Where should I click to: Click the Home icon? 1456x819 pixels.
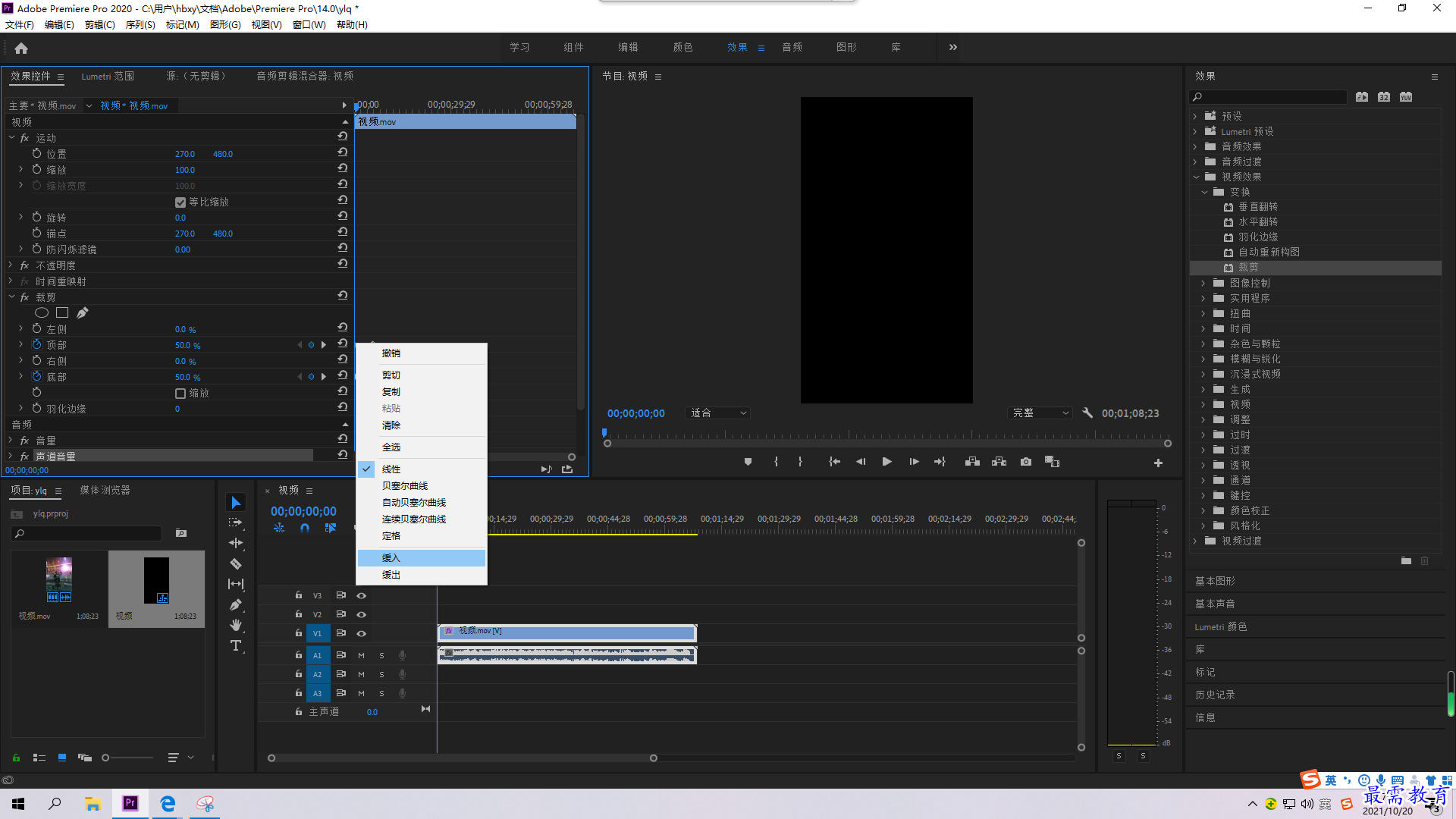[21, 48]
